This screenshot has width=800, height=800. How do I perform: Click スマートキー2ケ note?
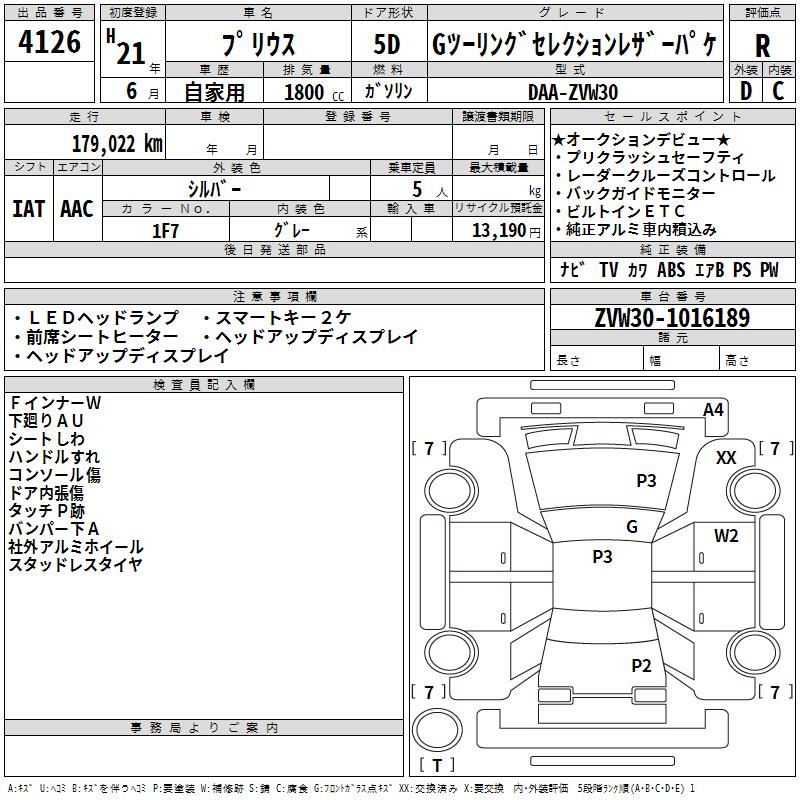point(278,318)
